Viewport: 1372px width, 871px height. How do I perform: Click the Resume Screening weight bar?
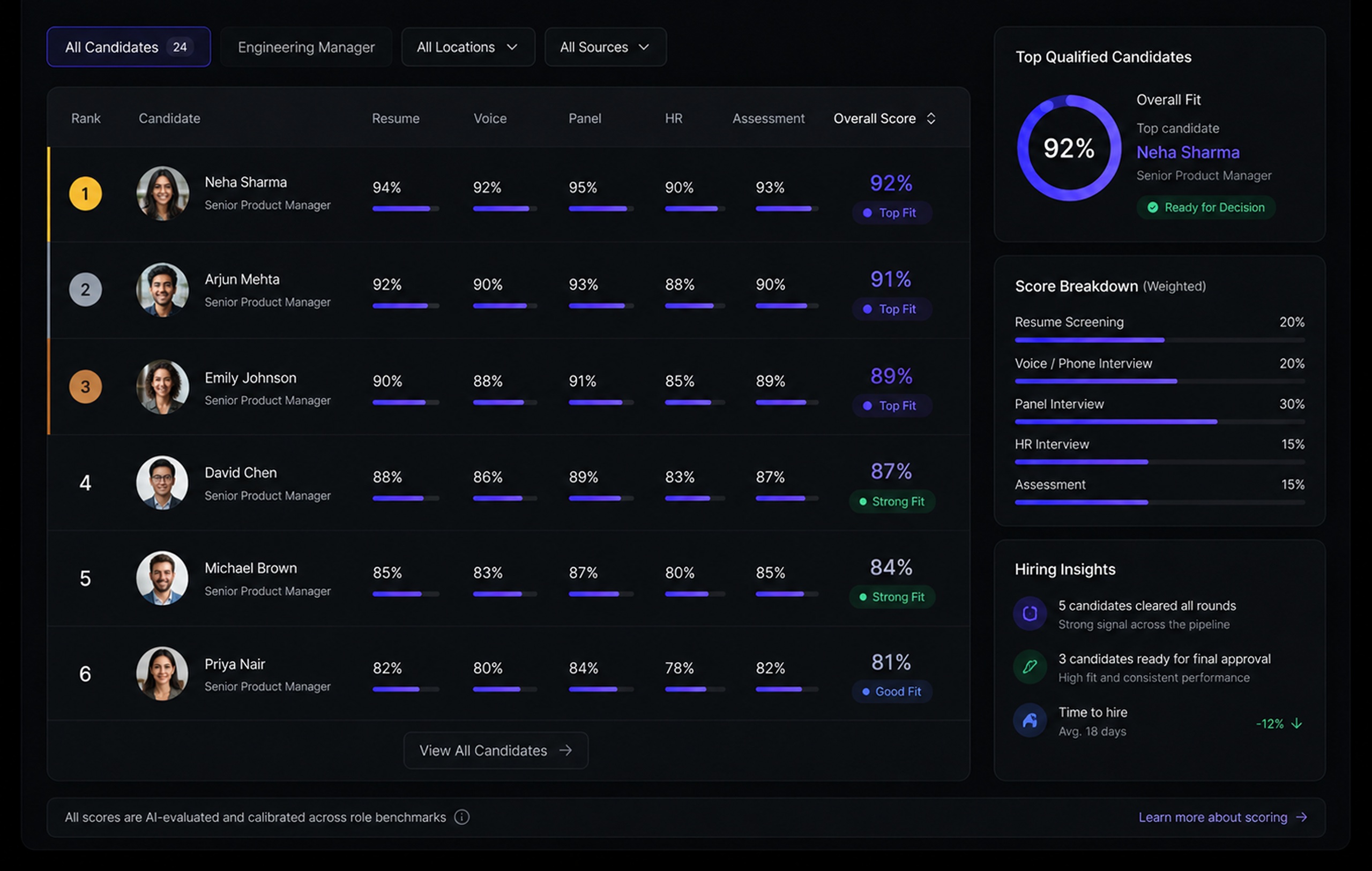[1159, 340]
